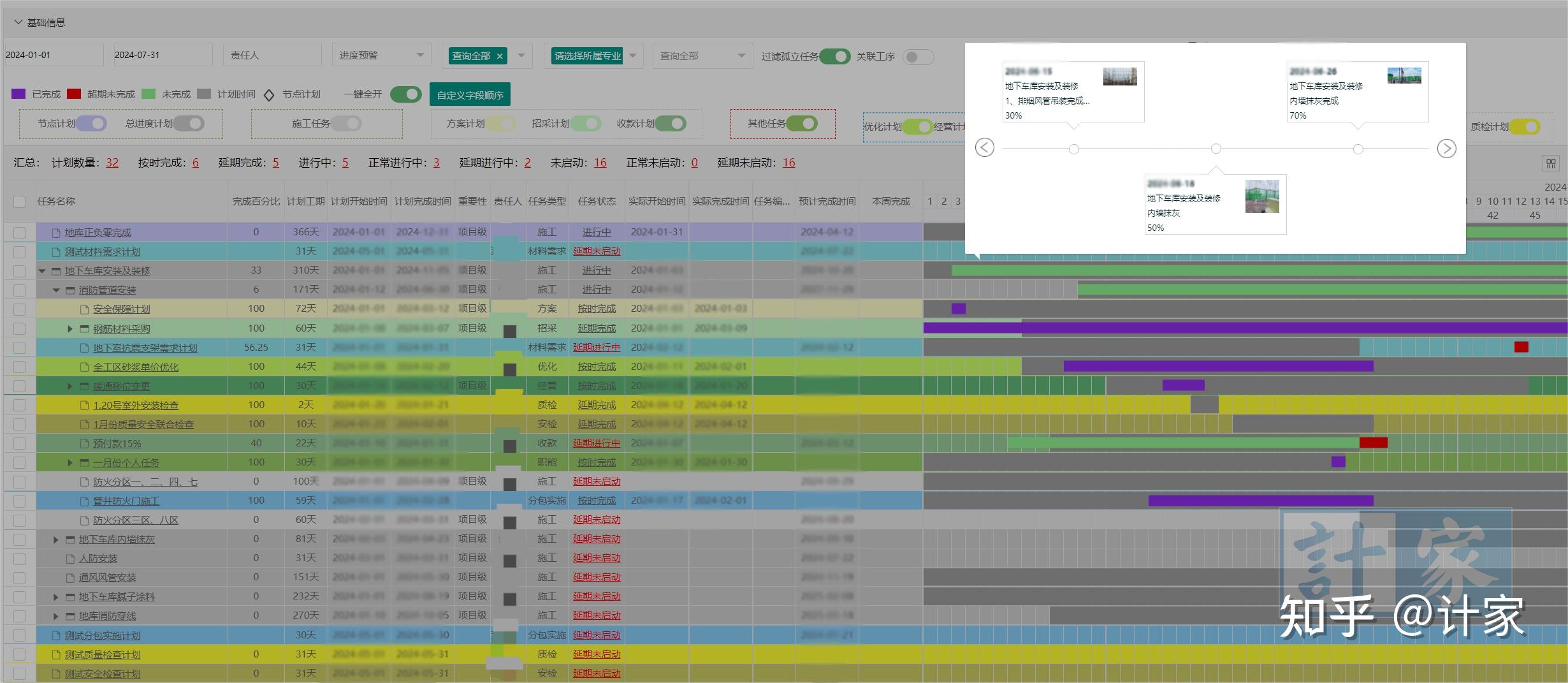This screenshot has width=1568, height=683.
Task: Click the document icon beside 地下室抗震支架需求计划
Action: click(84, 348)
